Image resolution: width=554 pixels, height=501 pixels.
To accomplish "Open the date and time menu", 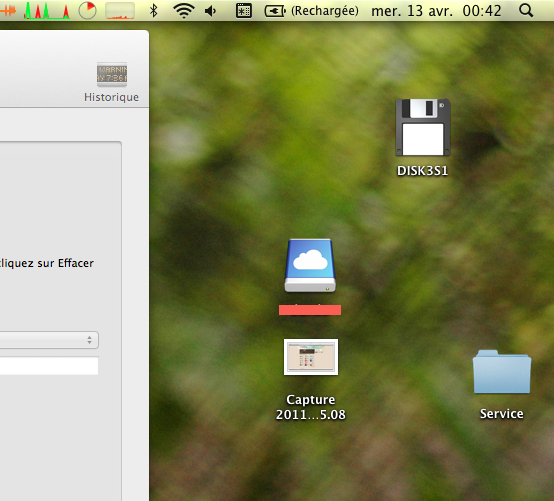I will 436,11.
